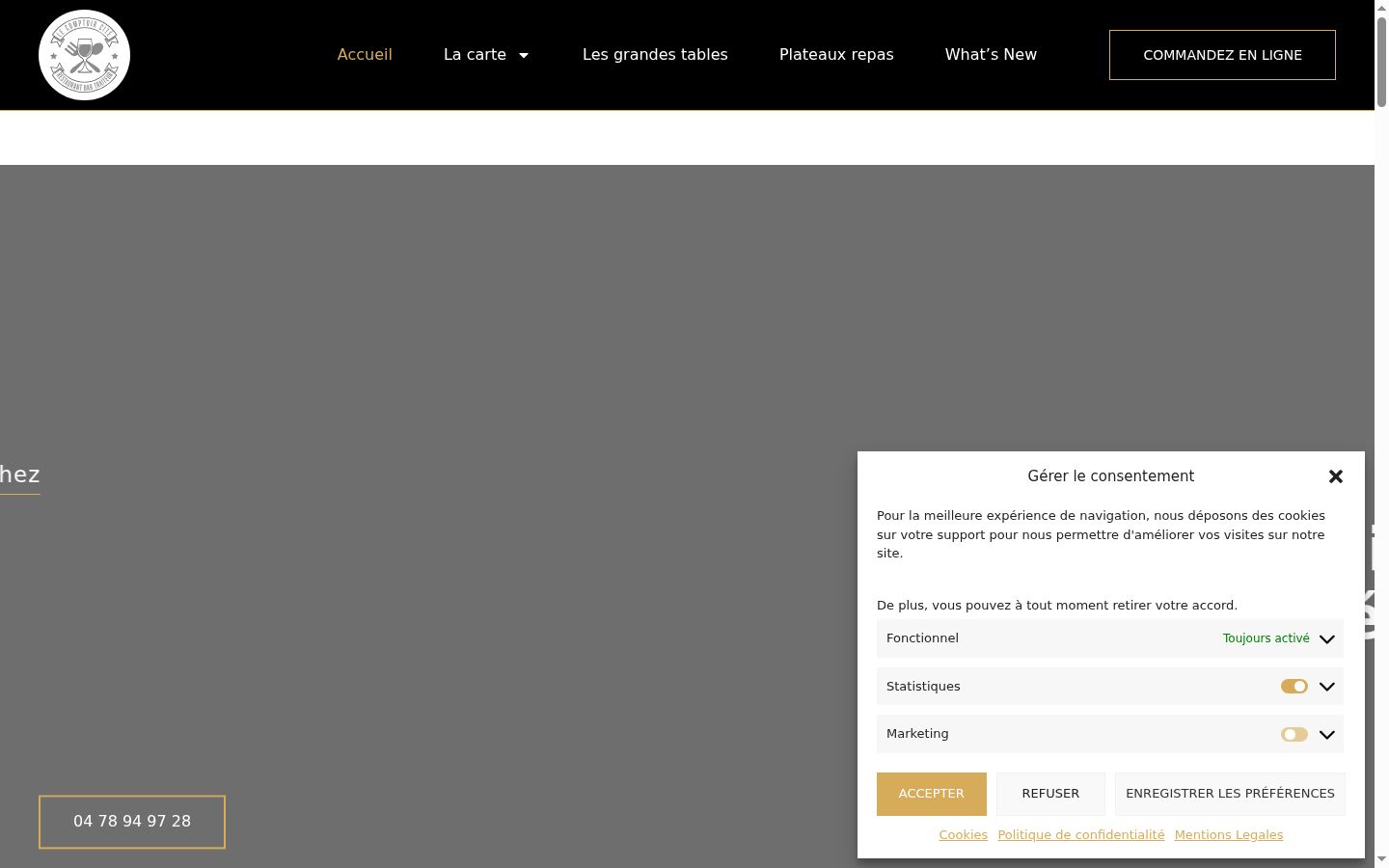Click the COMMANDEZ EN LIGNE button
1389x868 pixels.
[x=1222, y=55]
